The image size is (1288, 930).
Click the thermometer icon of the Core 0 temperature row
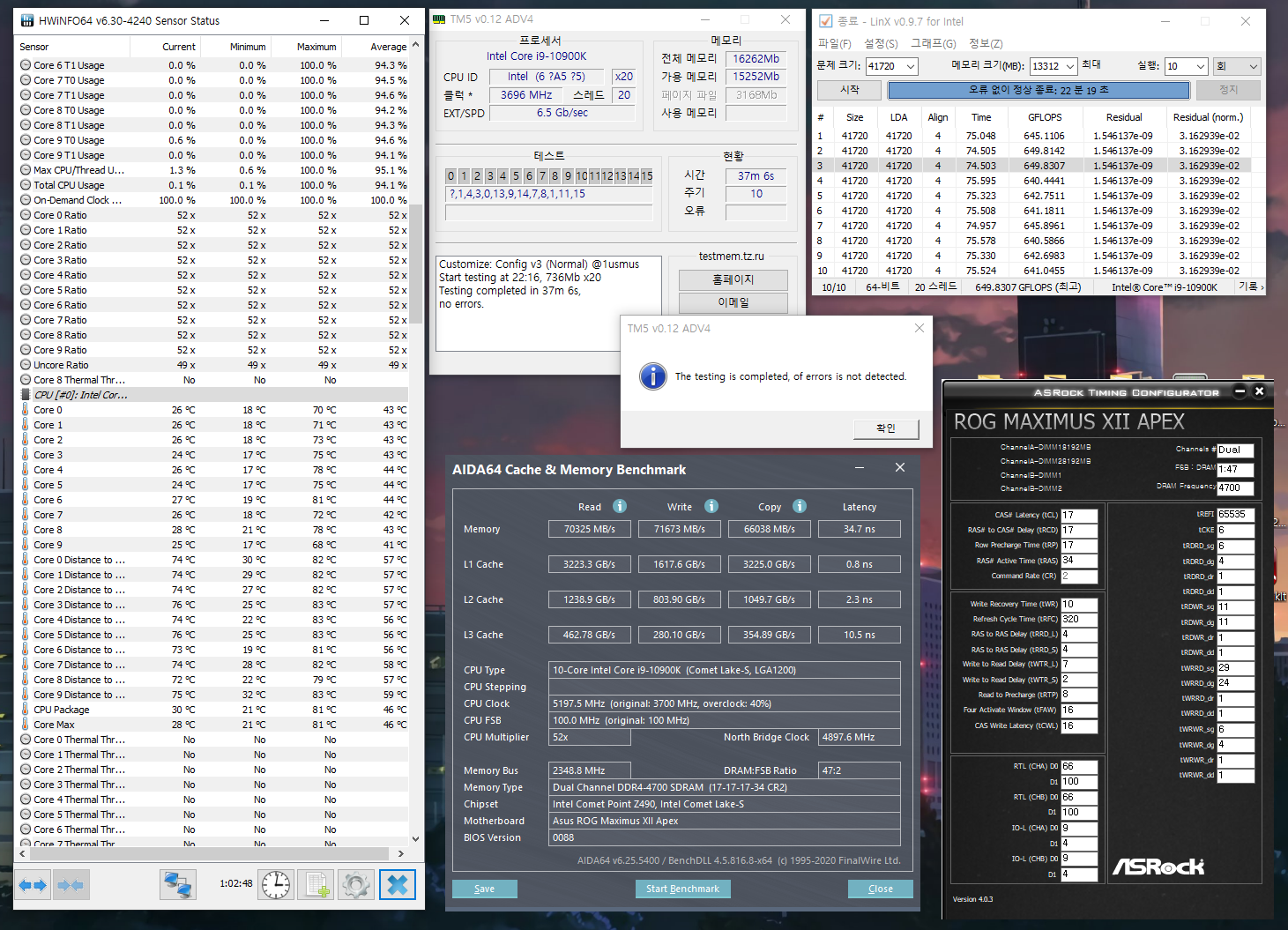[x=26, y=410]
